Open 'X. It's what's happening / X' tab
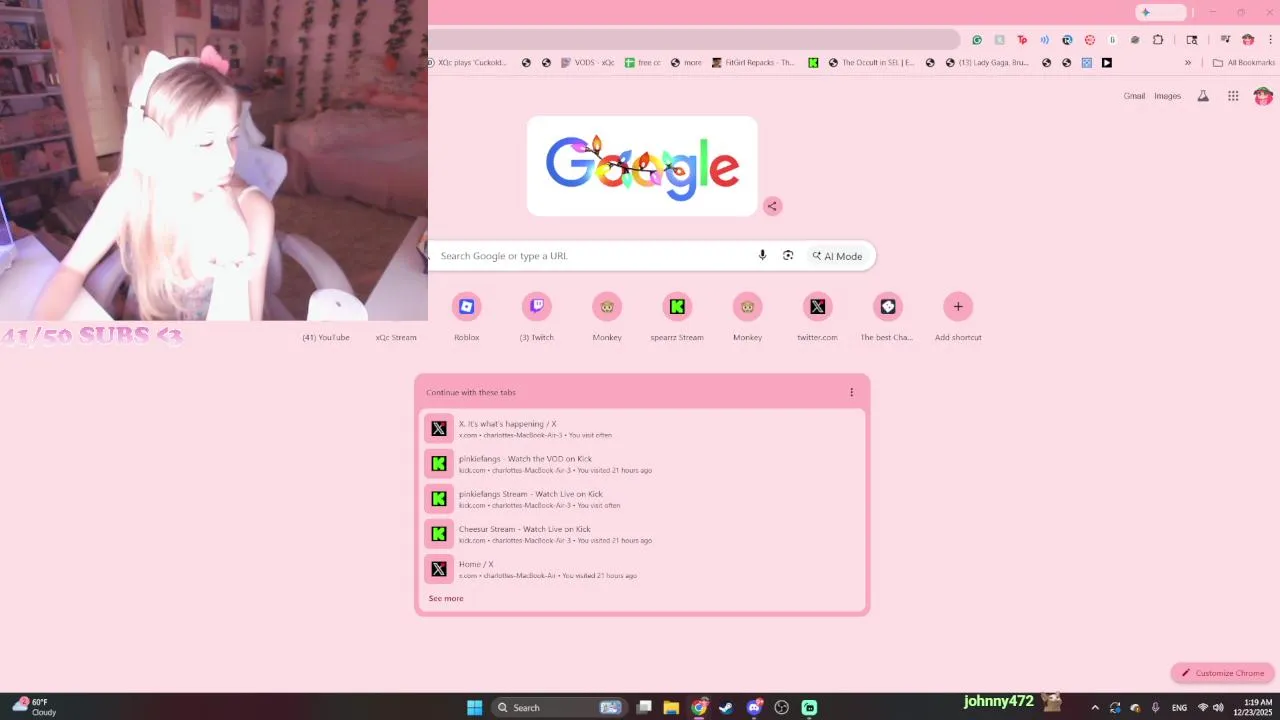 (641, 428)
